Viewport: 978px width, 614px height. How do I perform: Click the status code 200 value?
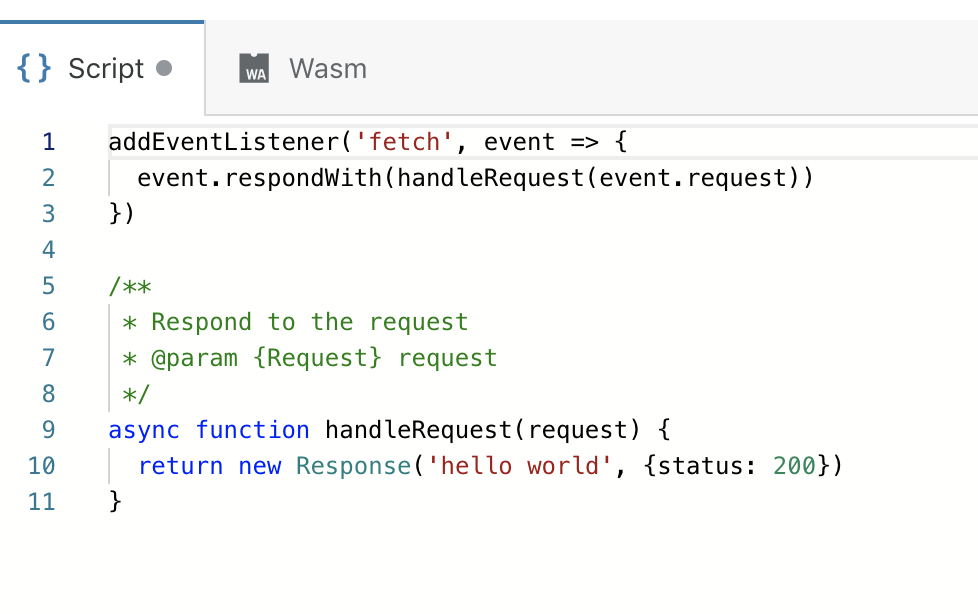(x=794, y=467)
